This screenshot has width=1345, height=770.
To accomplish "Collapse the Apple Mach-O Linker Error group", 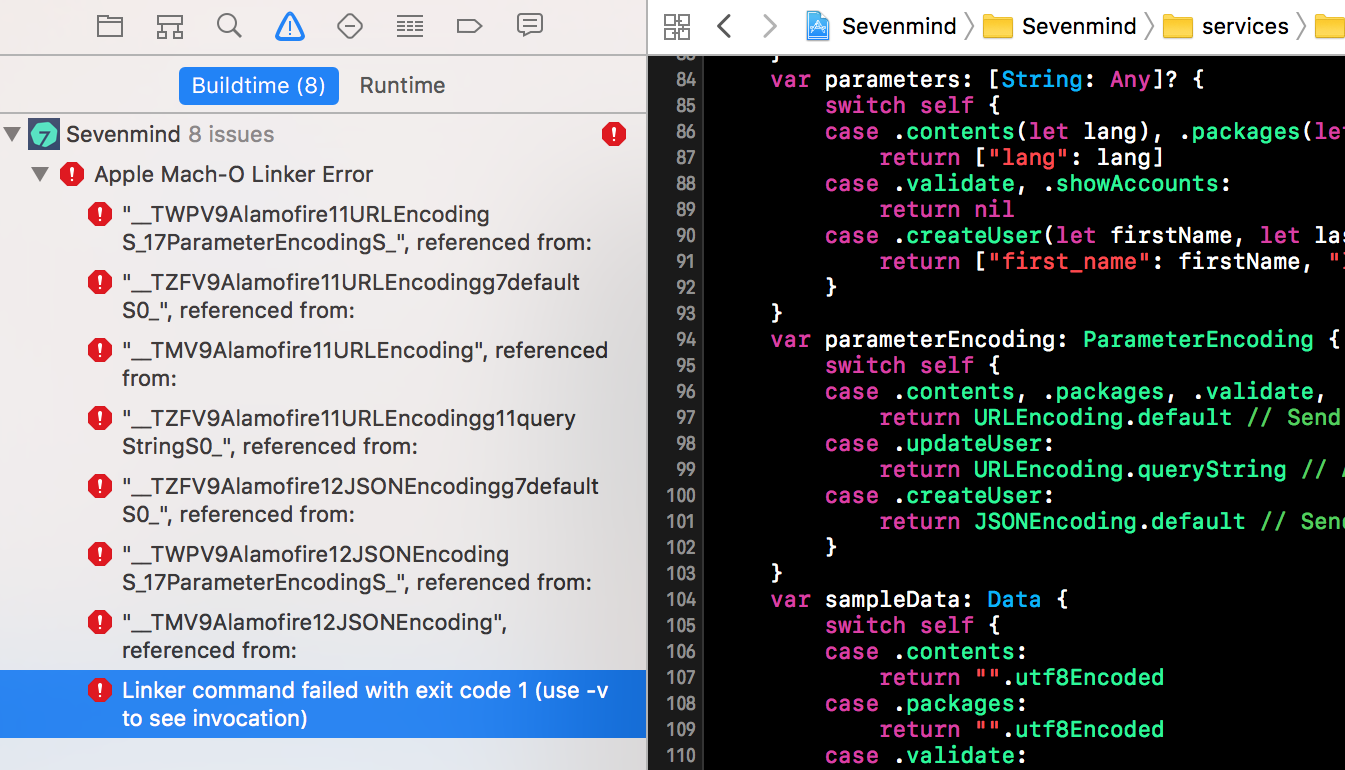I will [x=40, y=174].
